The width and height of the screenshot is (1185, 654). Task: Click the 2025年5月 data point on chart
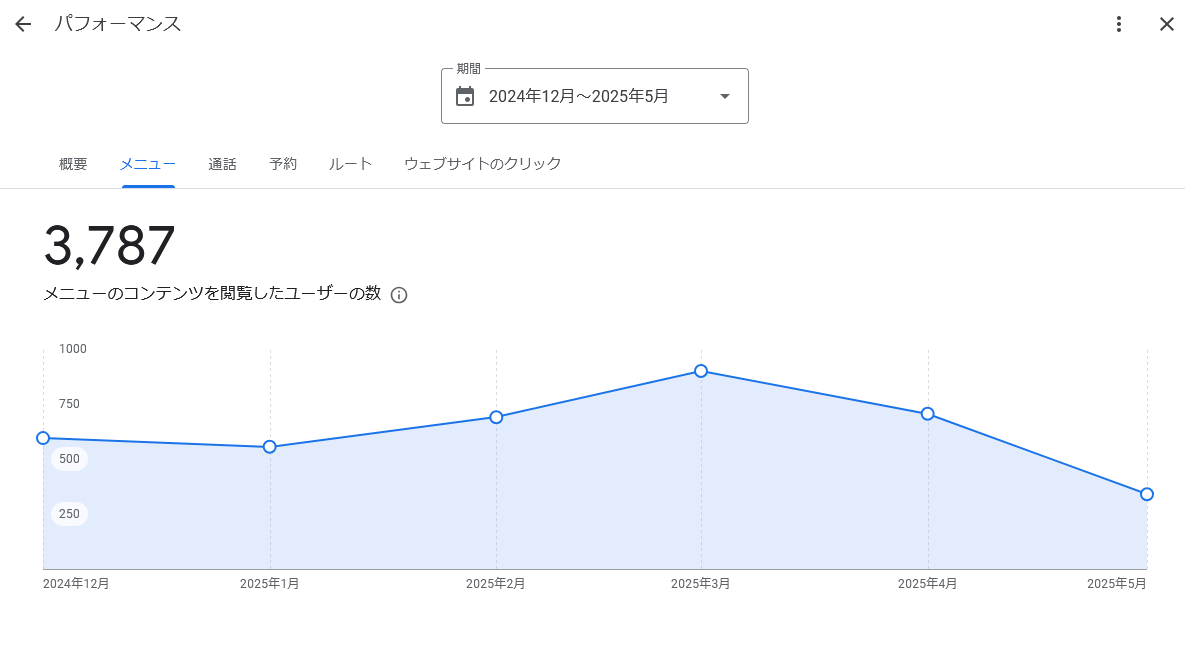(x=1147, y=494)
